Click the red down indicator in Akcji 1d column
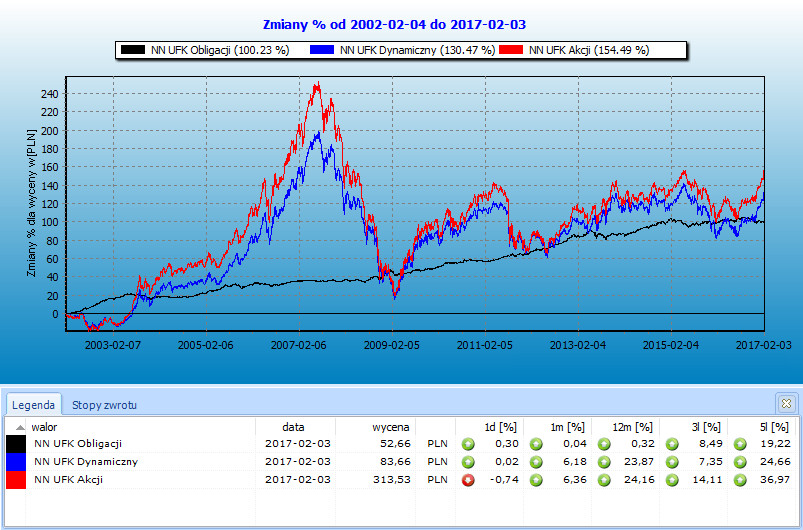This screenshot has height=530, width=803. [x=468, y=480]
